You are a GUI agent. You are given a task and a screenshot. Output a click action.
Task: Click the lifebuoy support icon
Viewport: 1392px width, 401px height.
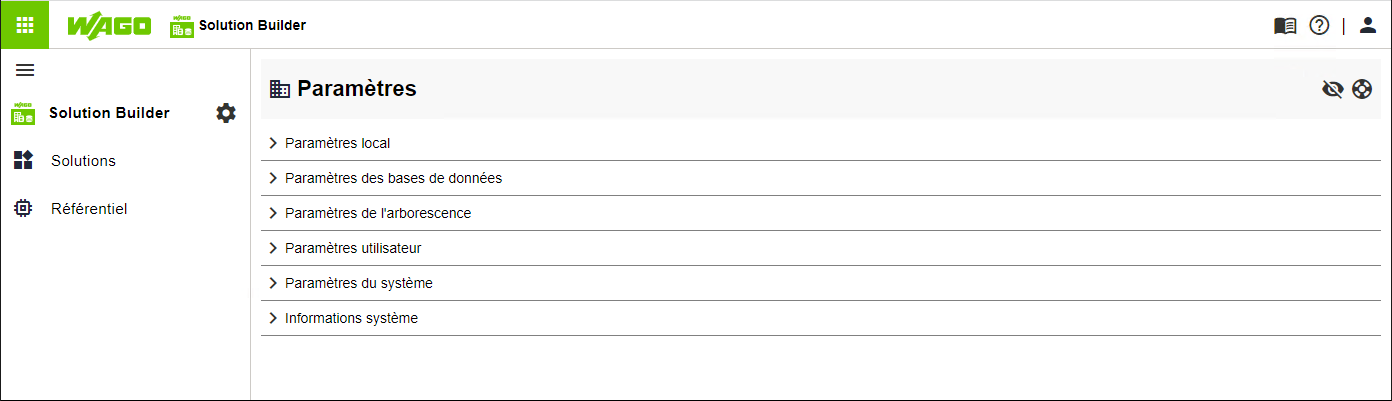[1362, 89]
